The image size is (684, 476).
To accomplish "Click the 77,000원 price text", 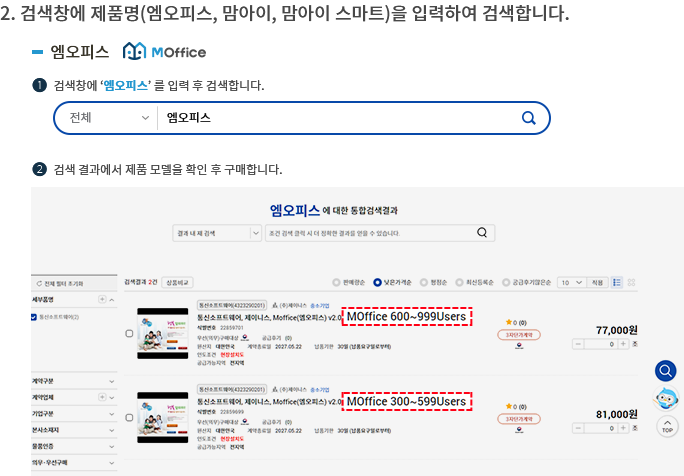I will coord(616,330).
